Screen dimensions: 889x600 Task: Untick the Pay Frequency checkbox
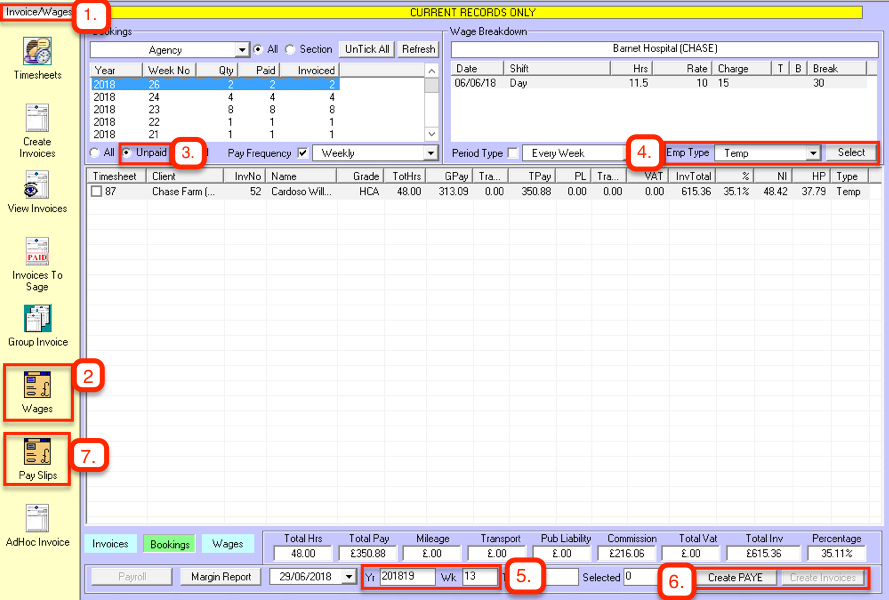(303, 153)
